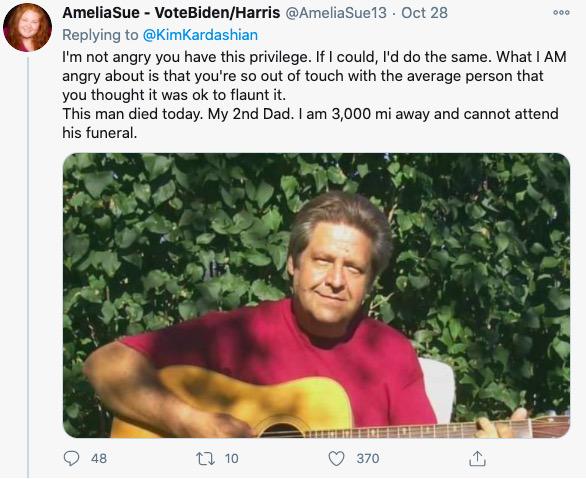Open the @KimKardashian mention link
The height and width of the screenshot is (479, 586).
click(200, 35)
